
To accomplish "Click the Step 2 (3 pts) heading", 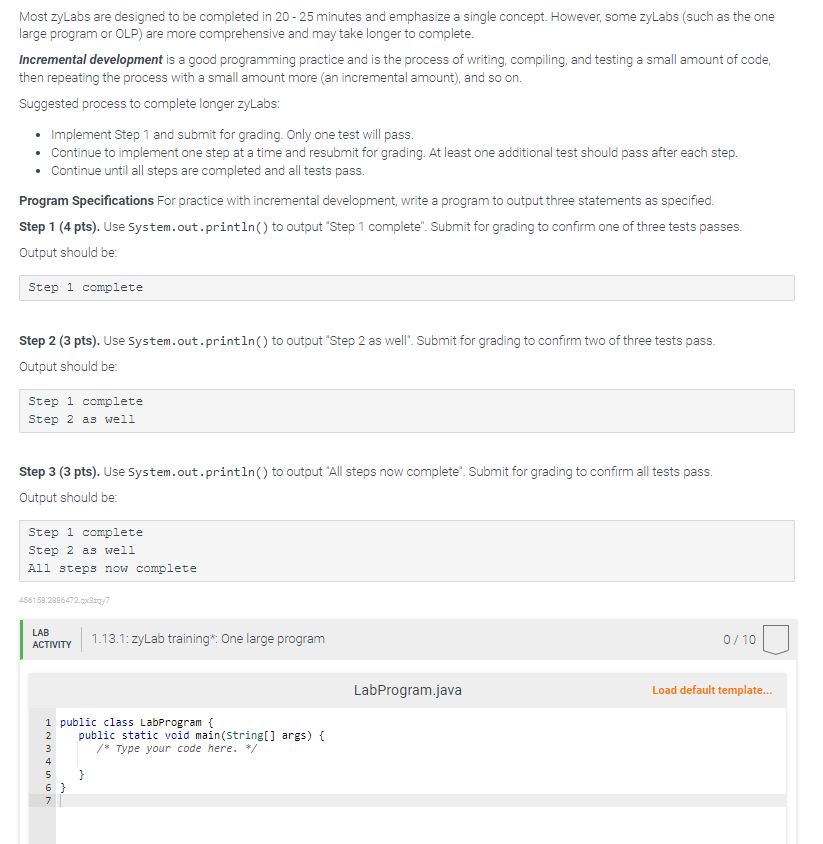I will [x=59, y=341].
